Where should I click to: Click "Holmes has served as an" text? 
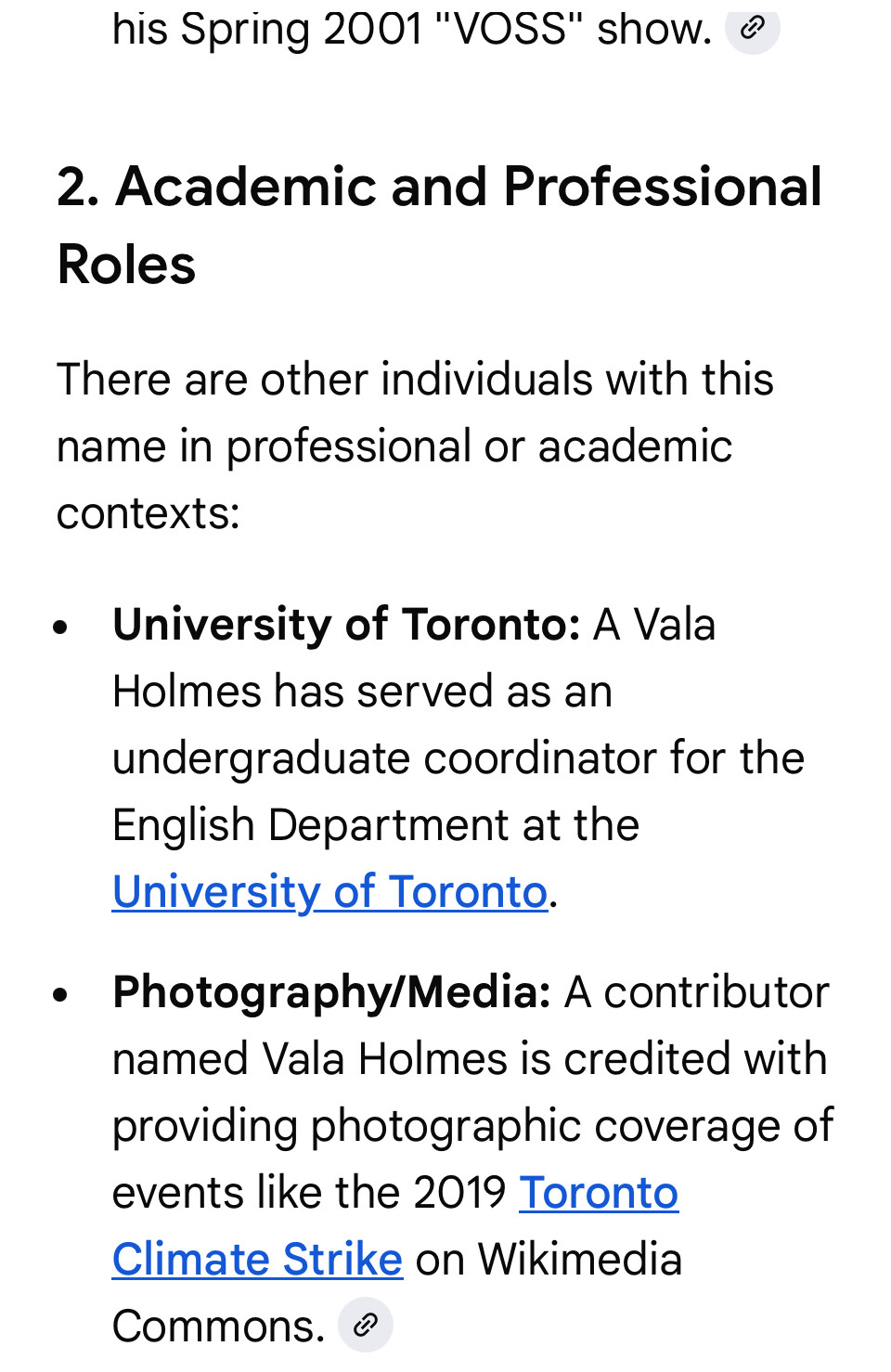tap(362, 692)
